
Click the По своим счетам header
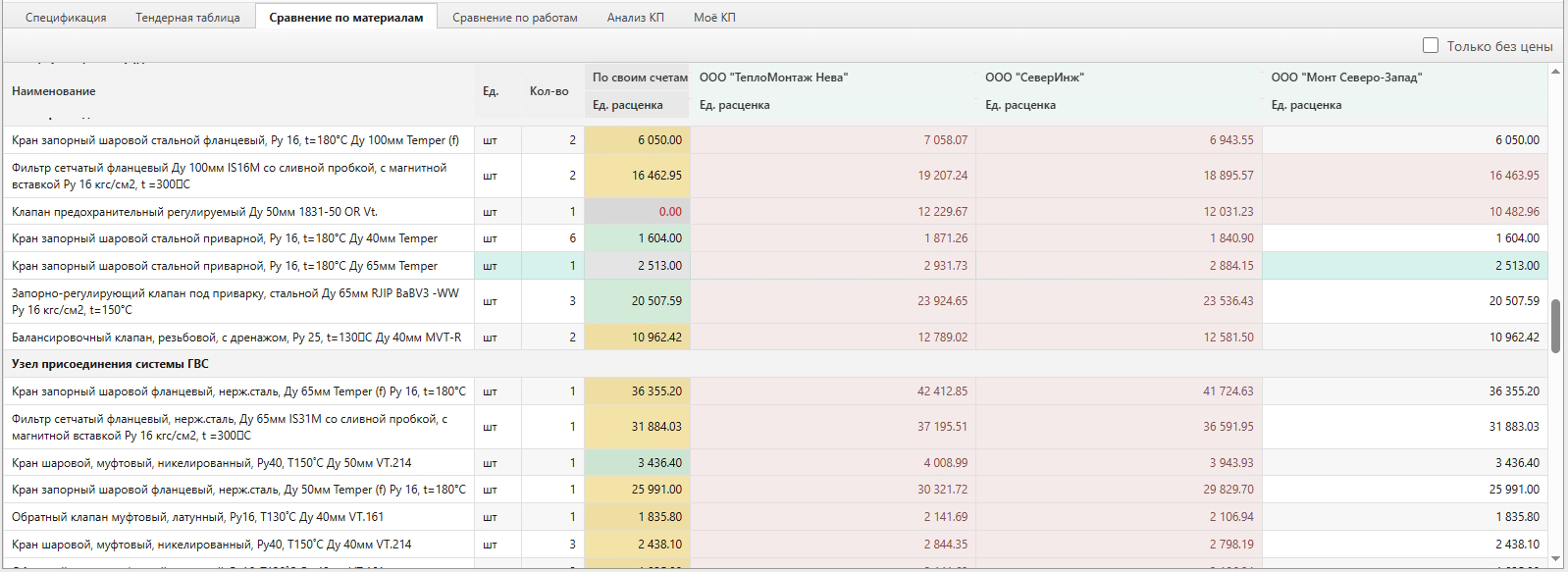pyautogui.click(x=640, y=78)
